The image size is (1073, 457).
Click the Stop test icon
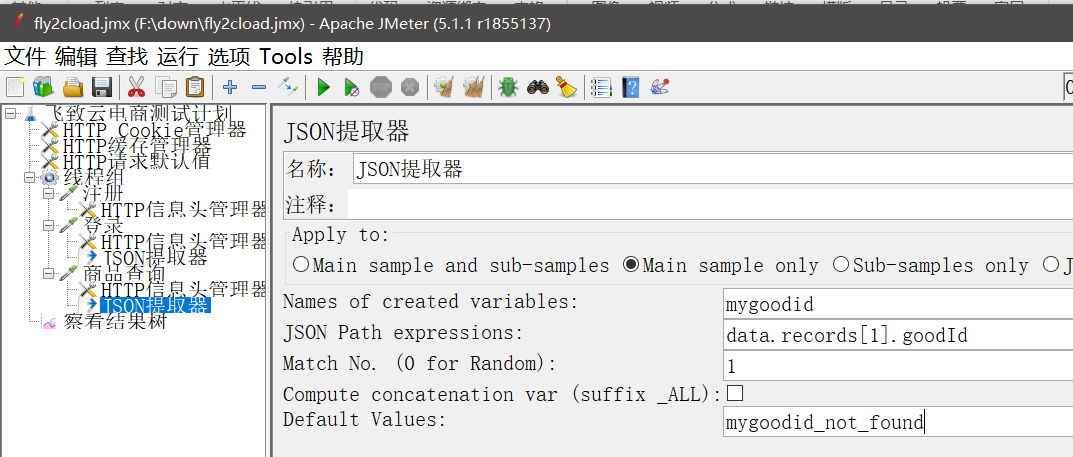tap(380, 87)
